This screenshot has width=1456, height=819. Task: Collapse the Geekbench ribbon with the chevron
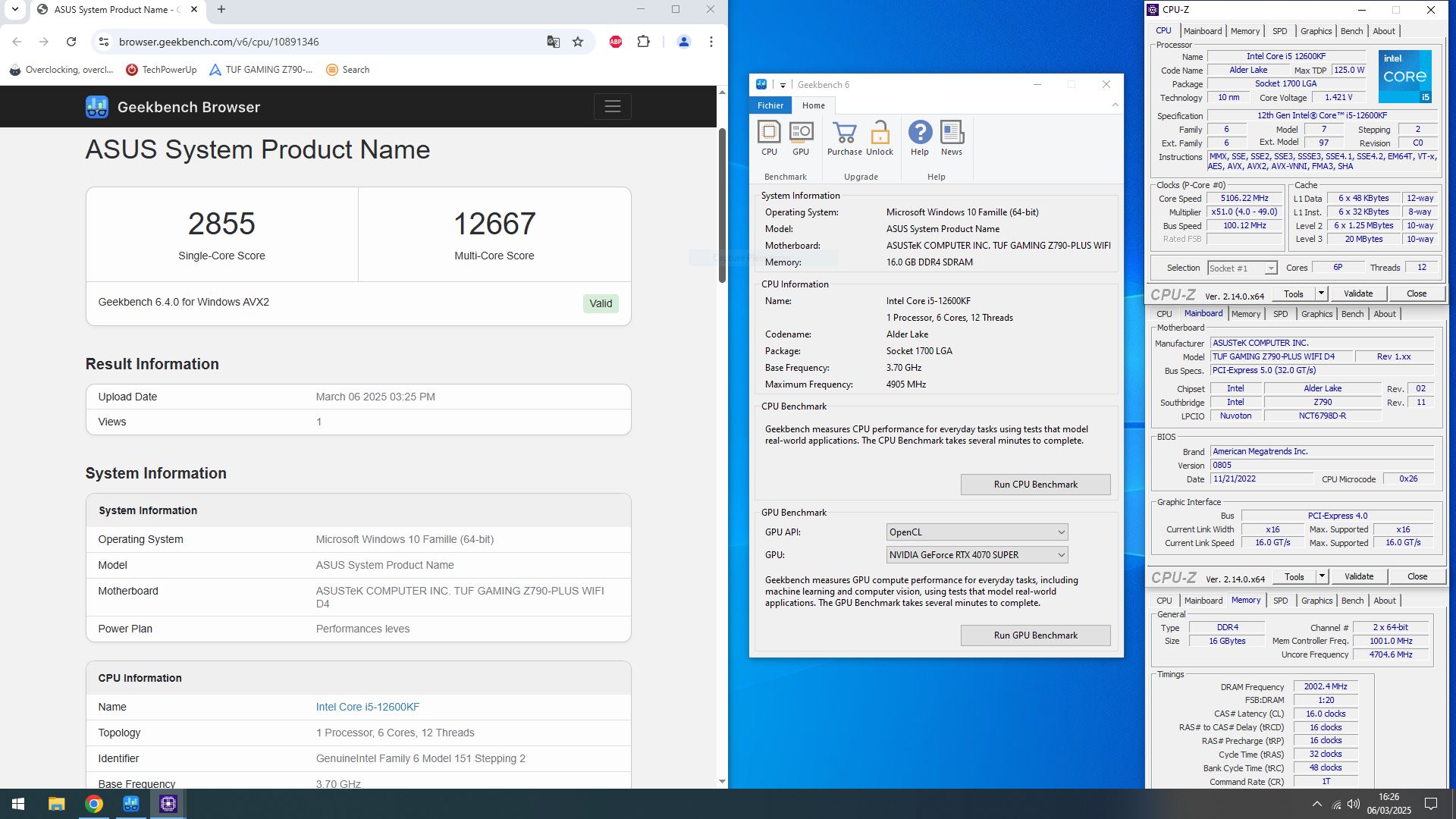coord(1115,105)
